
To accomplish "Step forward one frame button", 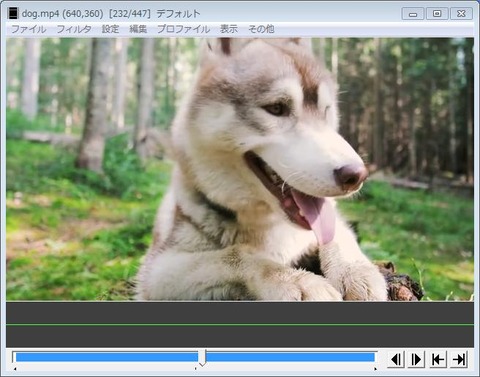I will pyautogui.click(x=416, y=359).
